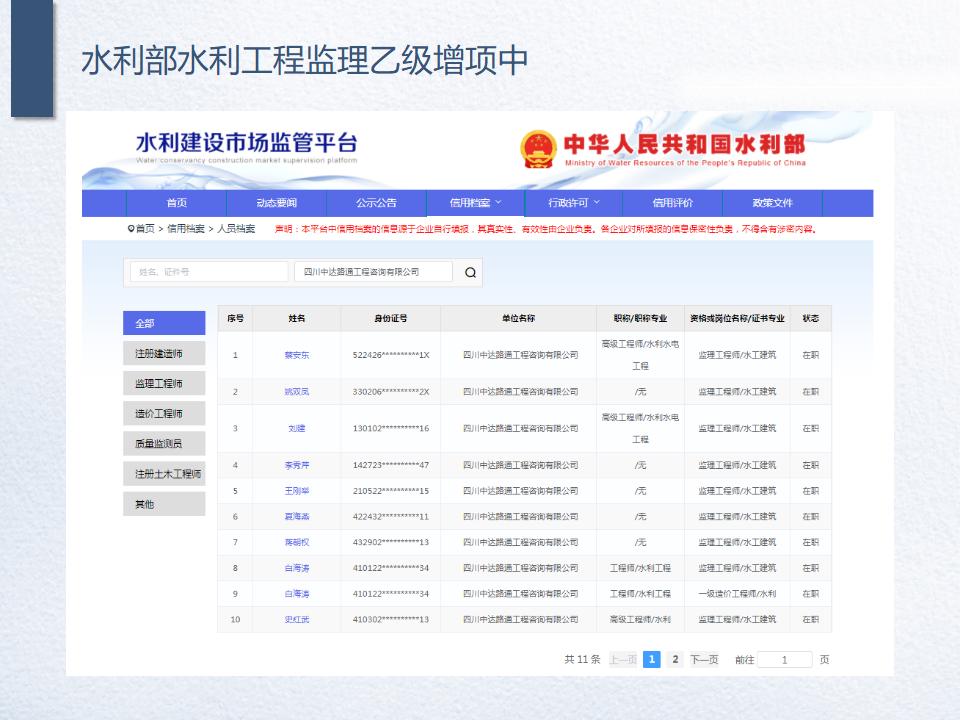
Task: Select the 监理工程师 category filter
Action: (x=164, y=383)
